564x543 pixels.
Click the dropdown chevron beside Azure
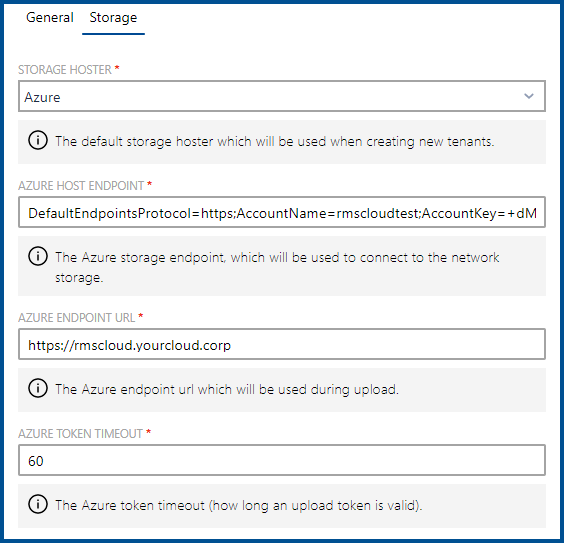pyautogui.click(x=528, y=96)
